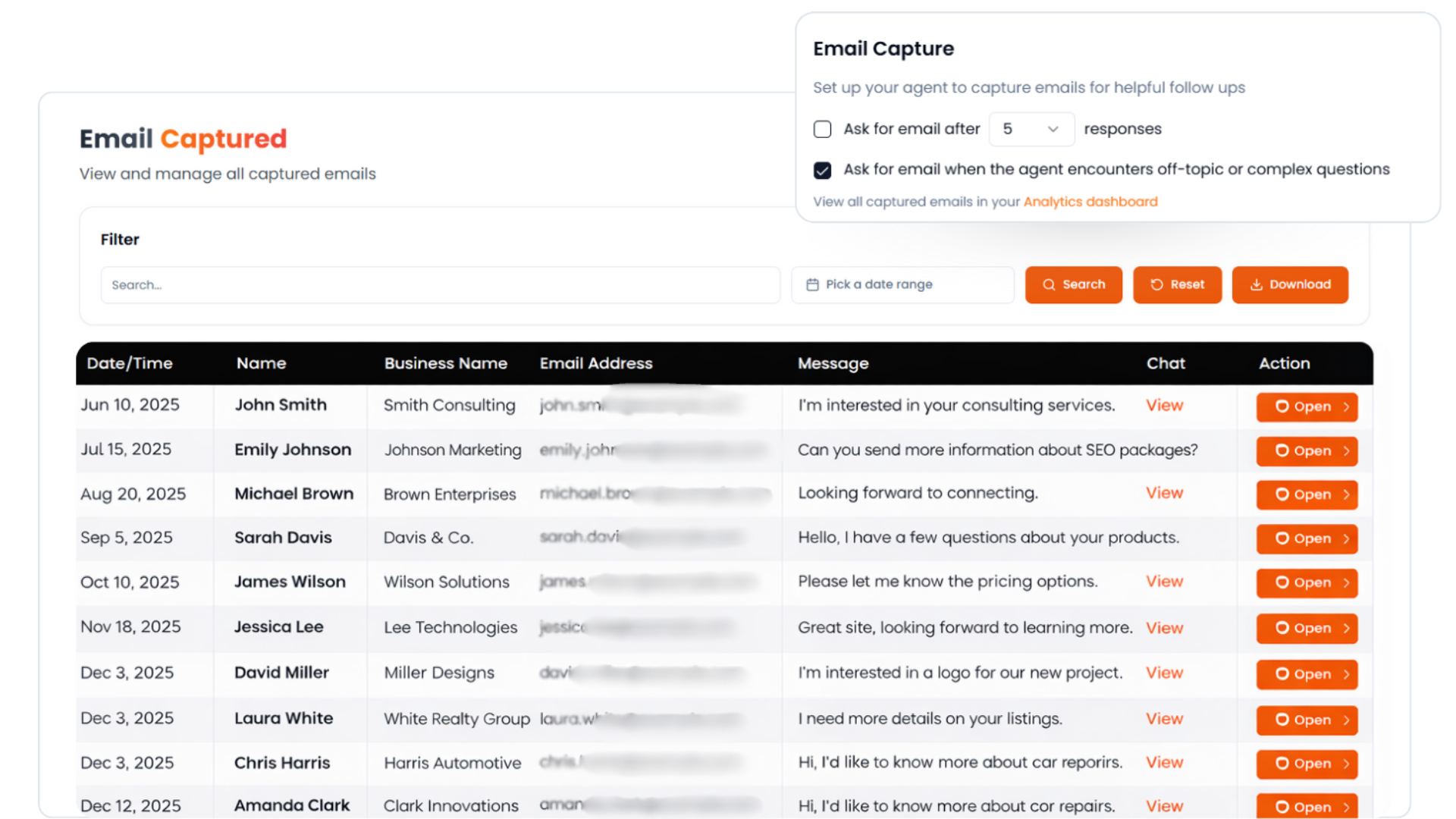Click the chat bubble icon in Sarah Davis's Open button
Image resolution: width=1456 pixels, height=819 pixels.
1282,538
